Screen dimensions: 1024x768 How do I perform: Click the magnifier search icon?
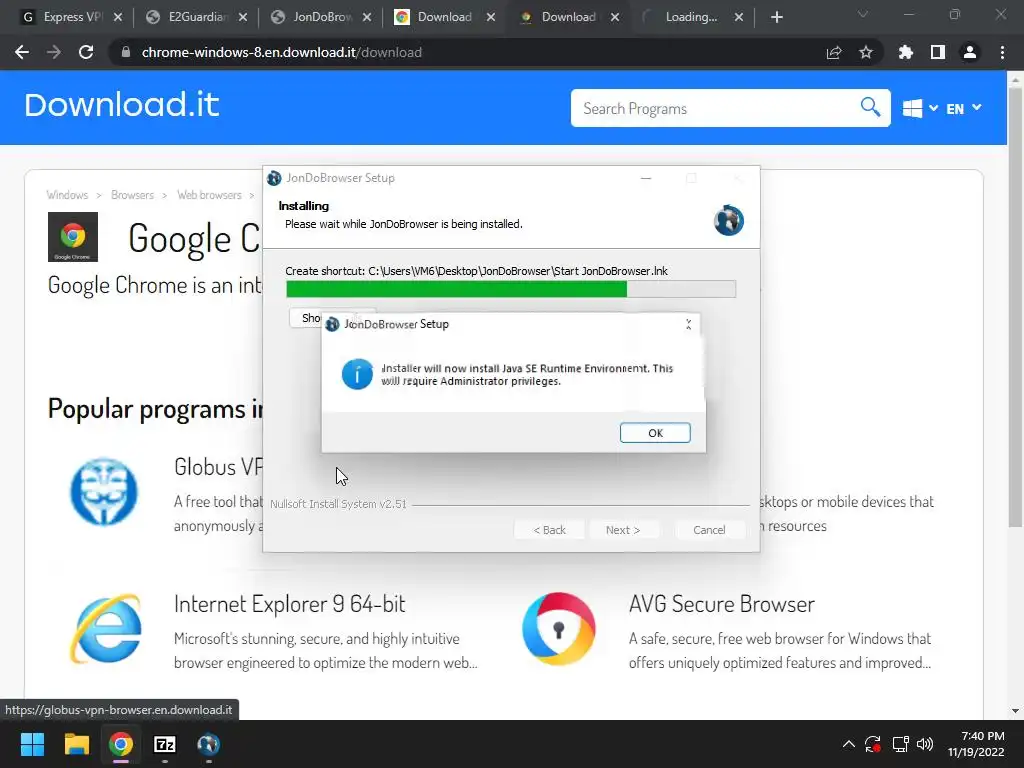tap(870, 107)
